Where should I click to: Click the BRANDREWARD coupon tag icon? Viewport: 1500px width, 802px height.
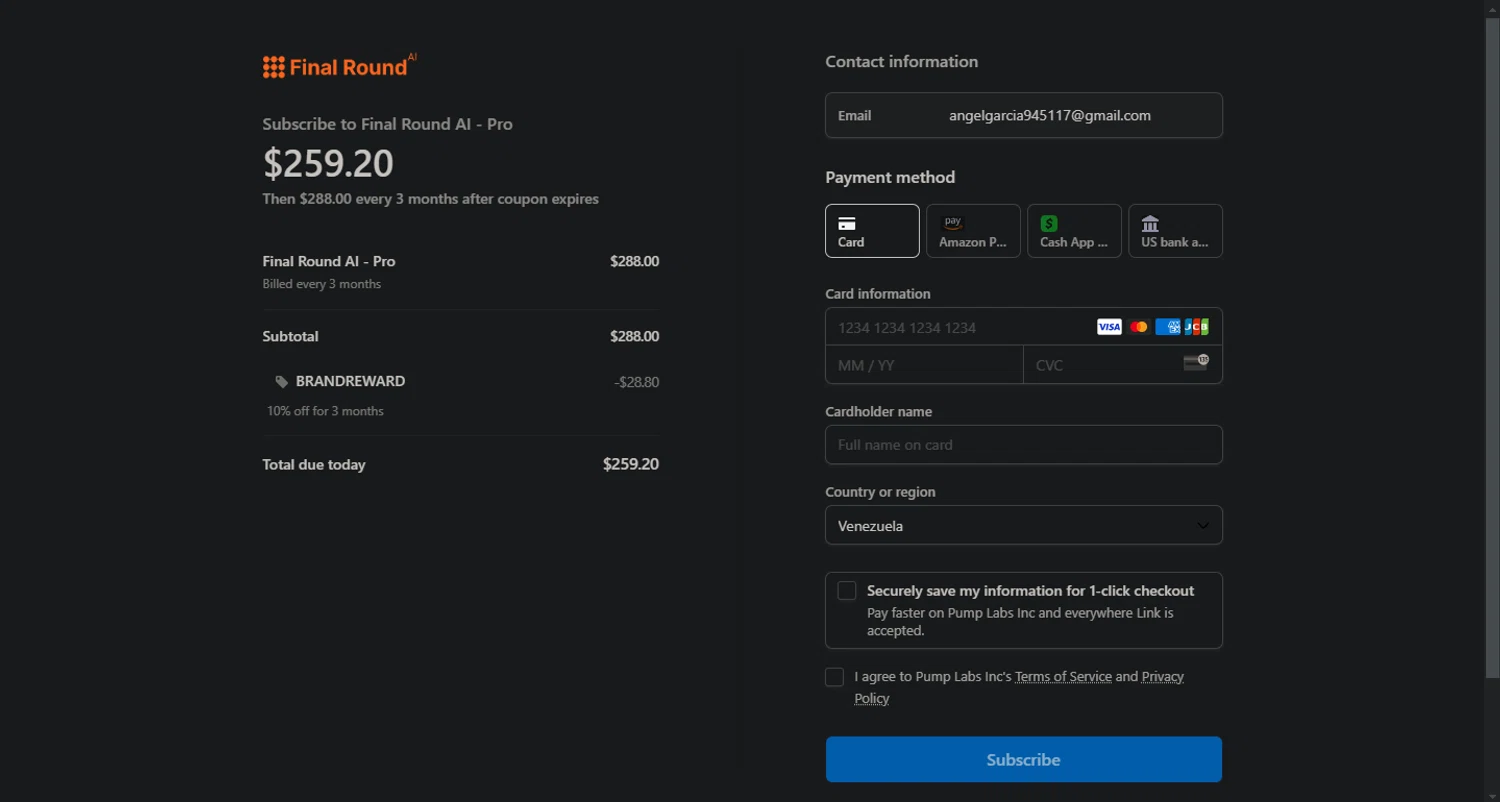pos(282,382)
